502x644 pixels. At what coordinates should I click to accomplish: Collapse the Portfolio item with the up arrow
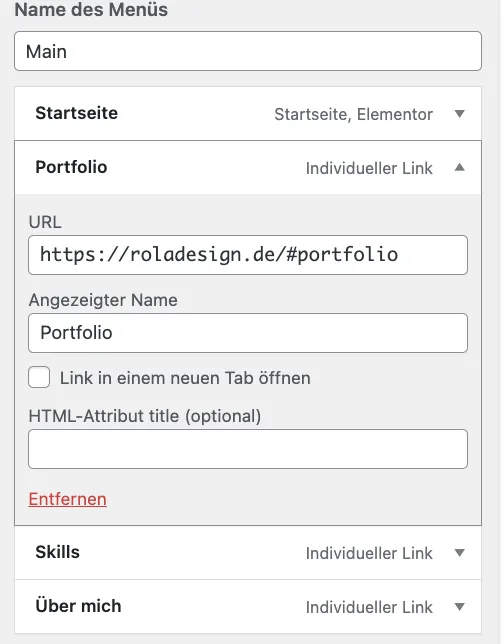460,167
